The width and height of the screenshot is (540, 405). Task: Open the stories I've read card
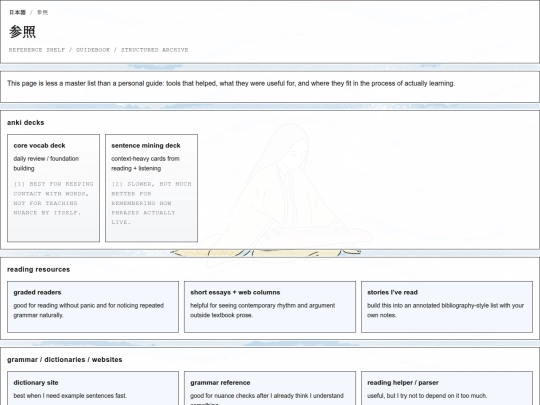point(447,307)
